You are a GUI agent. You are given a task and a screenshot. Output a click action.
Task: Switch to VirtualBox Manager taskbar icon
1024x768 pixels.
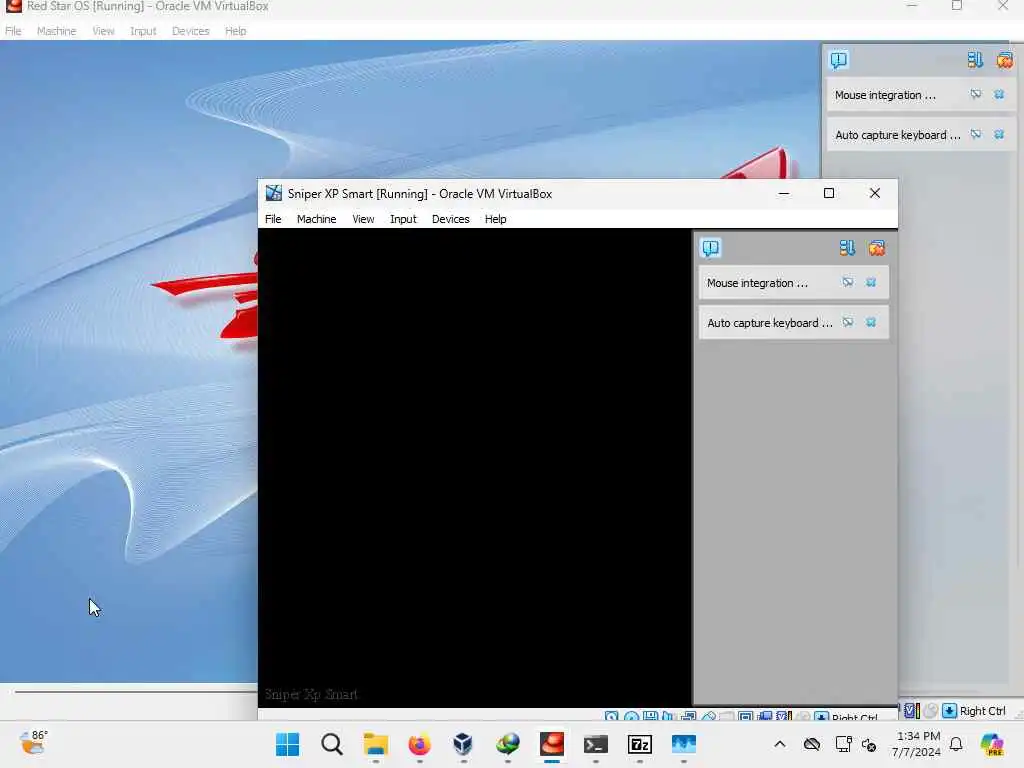(x=463, y=744)
